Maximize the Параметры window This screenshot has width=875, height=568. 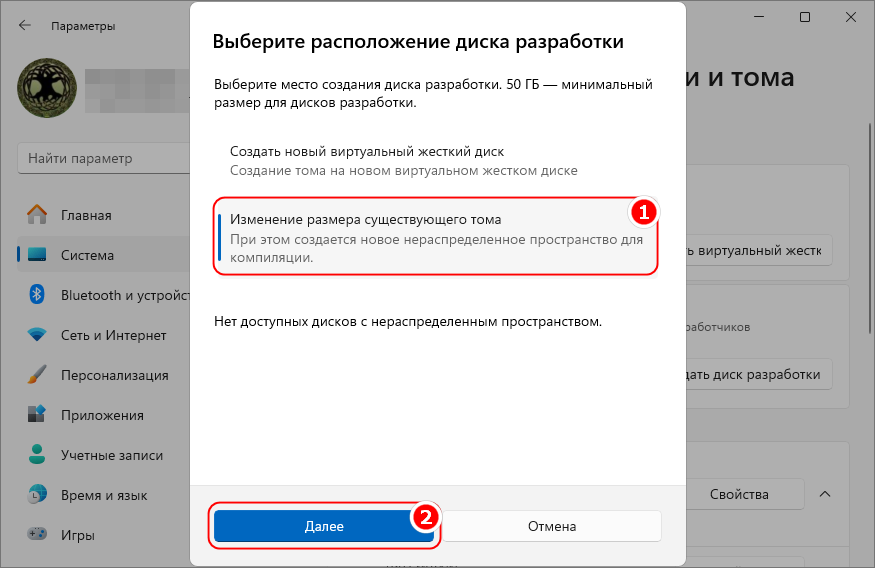pyautogui.click(x=805, y=17)
